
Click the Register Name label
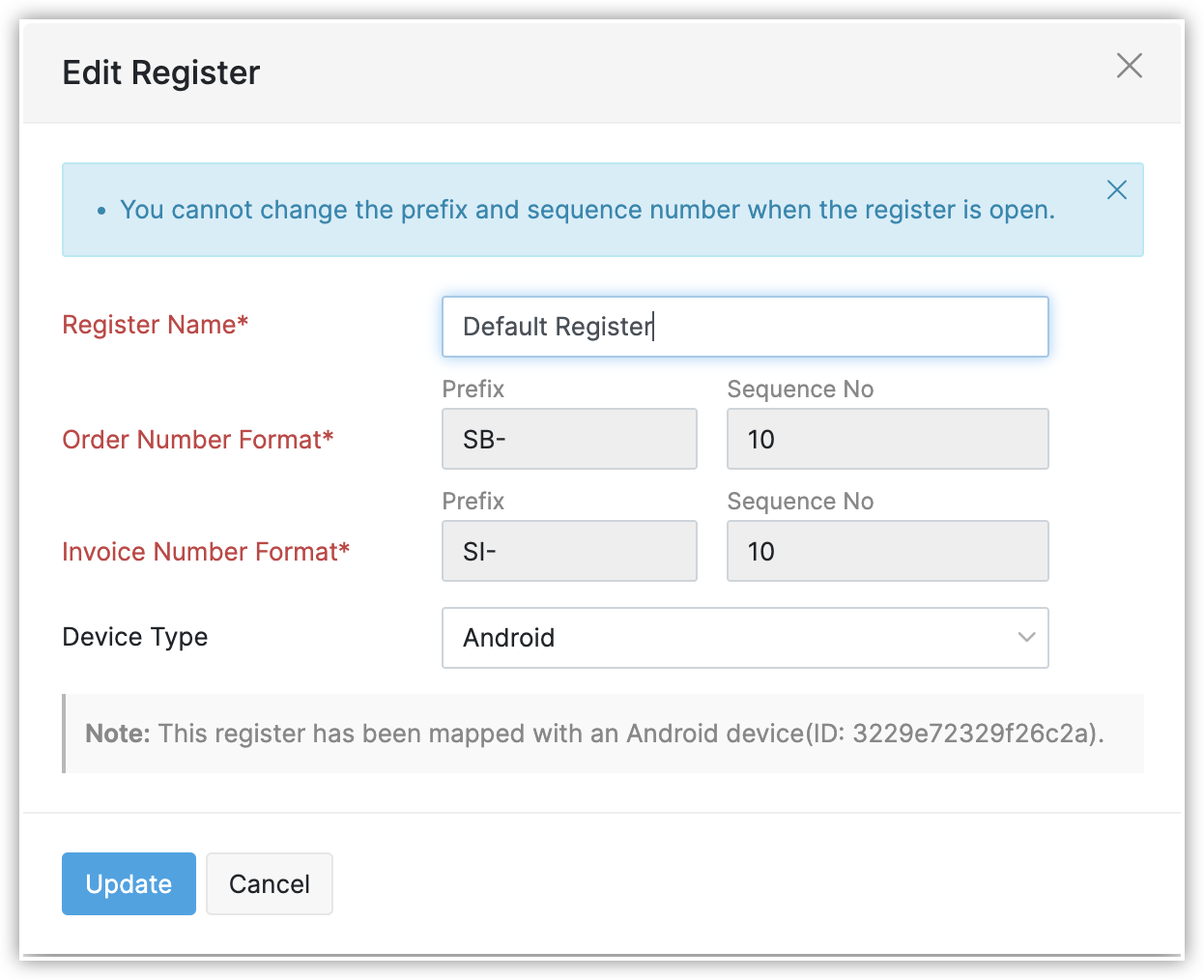pyautogui.click(x=155, y=325)
